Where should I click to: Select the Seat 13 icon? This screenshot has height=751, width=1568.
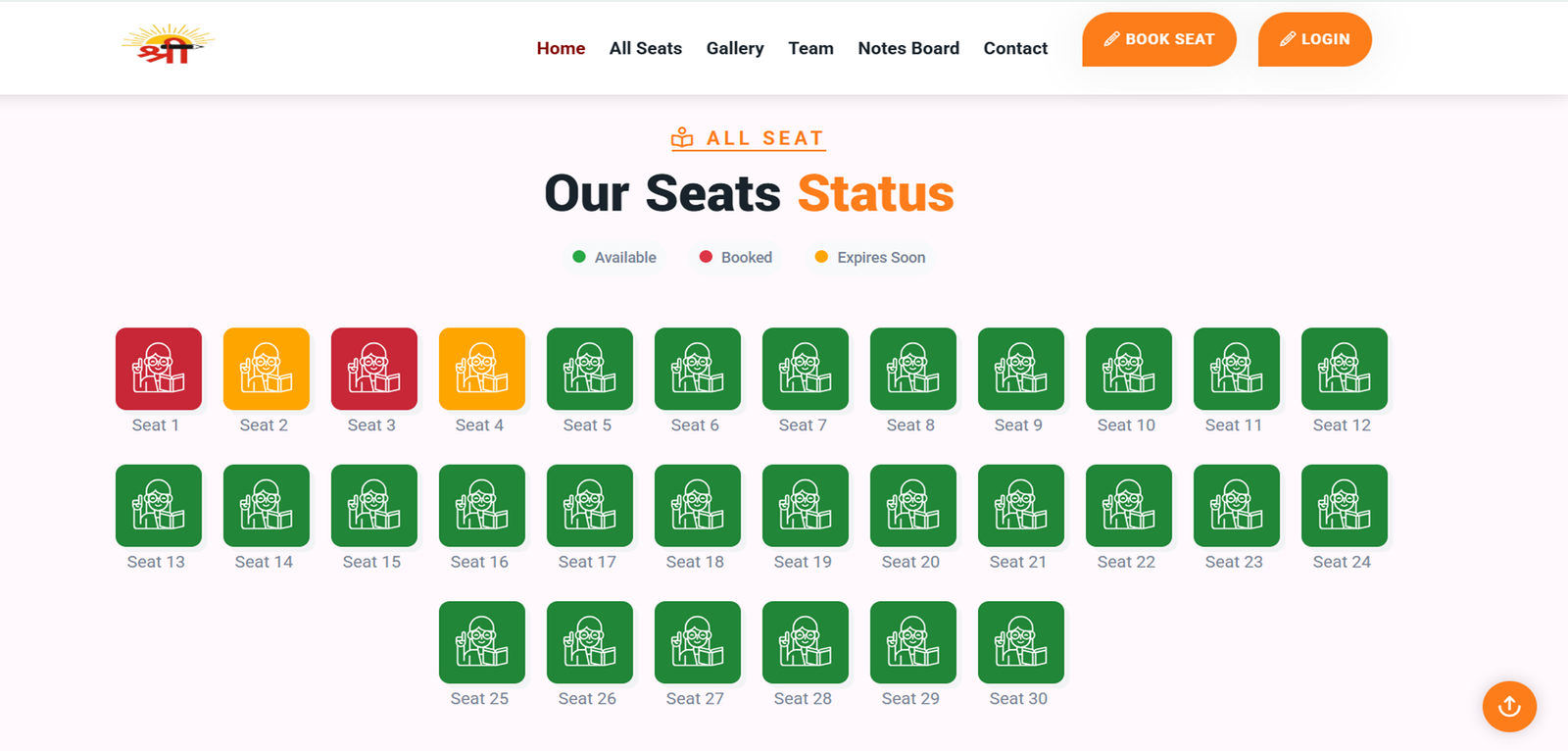158,506
